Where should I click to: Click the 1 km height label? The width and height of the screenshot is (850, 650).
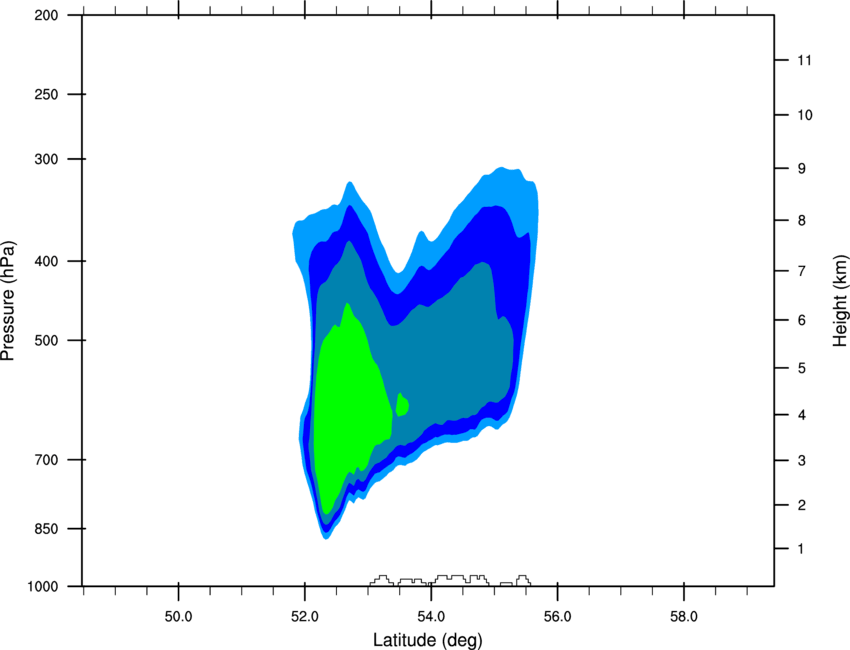[801, 549]
